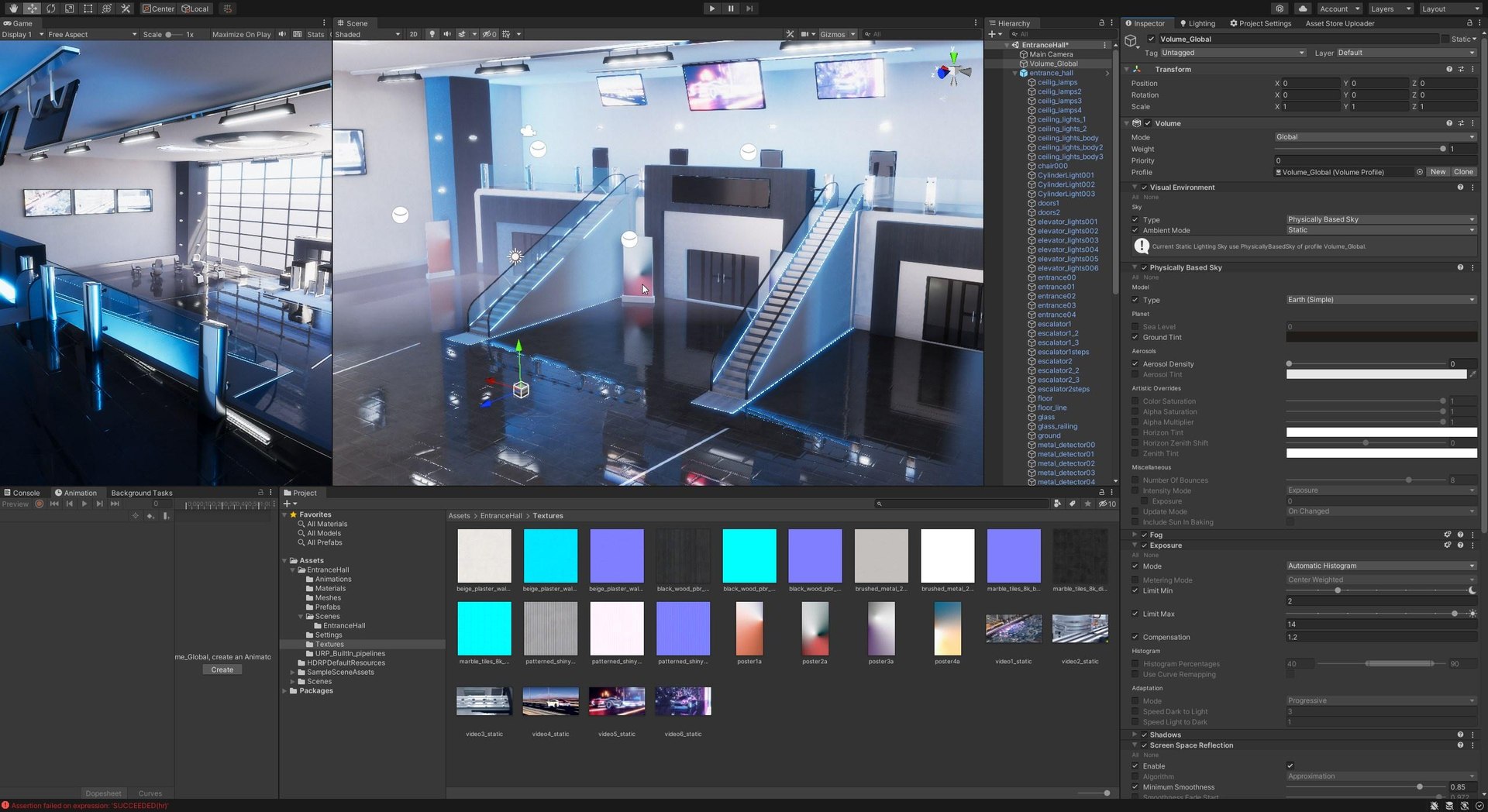Disable the Volume component checkbox
The height and width of the screenshot is (812, 1488).
[1148, 123]
